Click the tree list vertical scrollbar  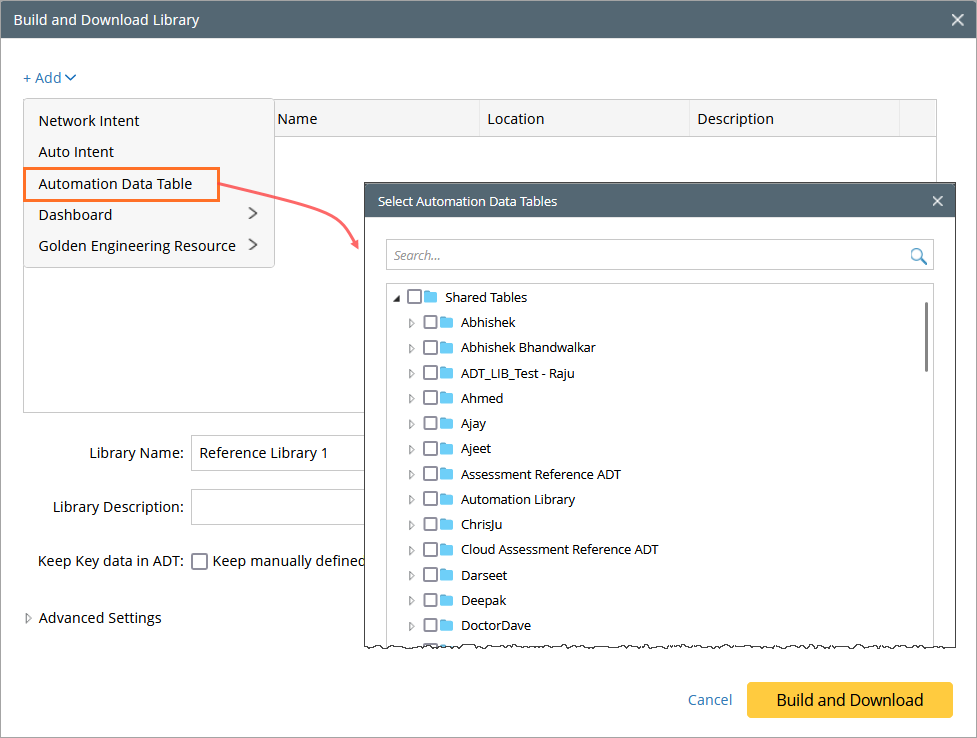click(x=926, y=337)
